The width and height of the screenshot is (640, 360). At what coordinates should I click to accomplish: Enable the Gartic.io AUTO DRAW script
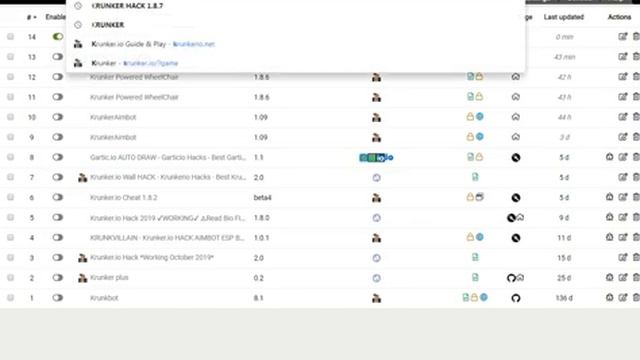(58, 157)
